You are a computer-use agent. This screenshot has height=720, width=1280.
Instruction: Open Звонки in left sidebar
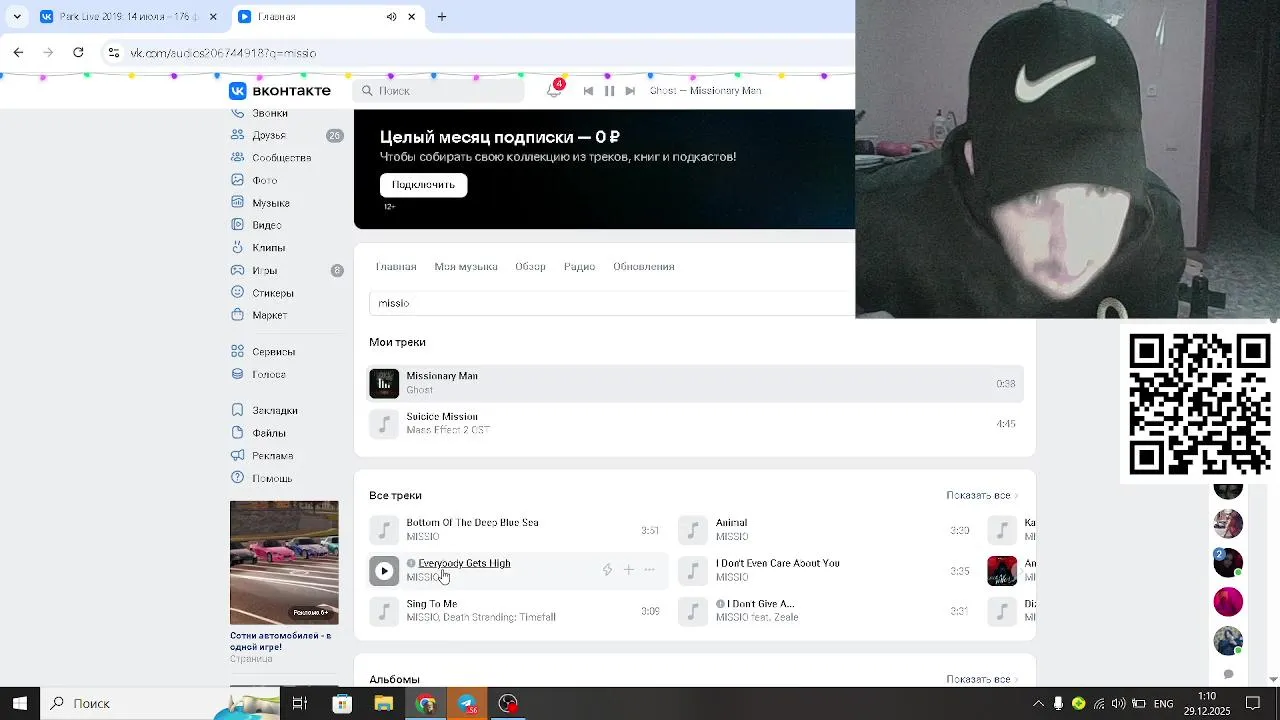tap(269, 113)
